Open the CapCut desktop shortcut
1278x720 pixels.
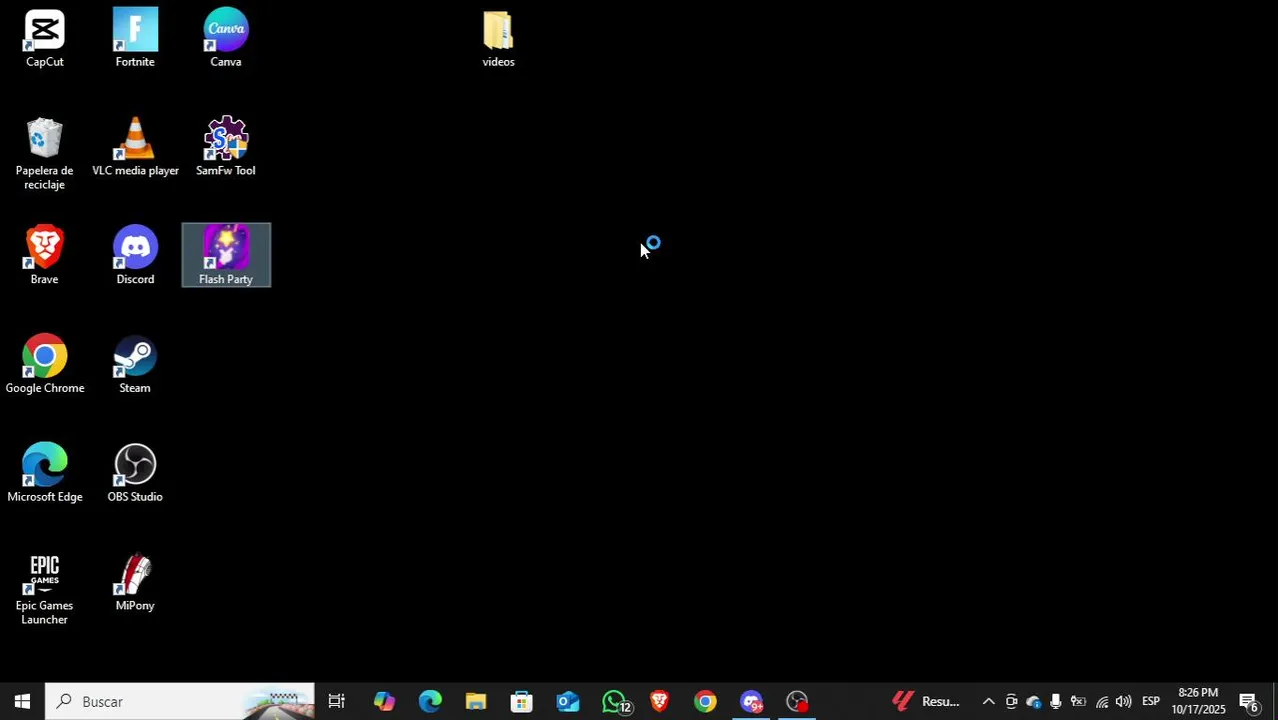click(x=44, y=39)
